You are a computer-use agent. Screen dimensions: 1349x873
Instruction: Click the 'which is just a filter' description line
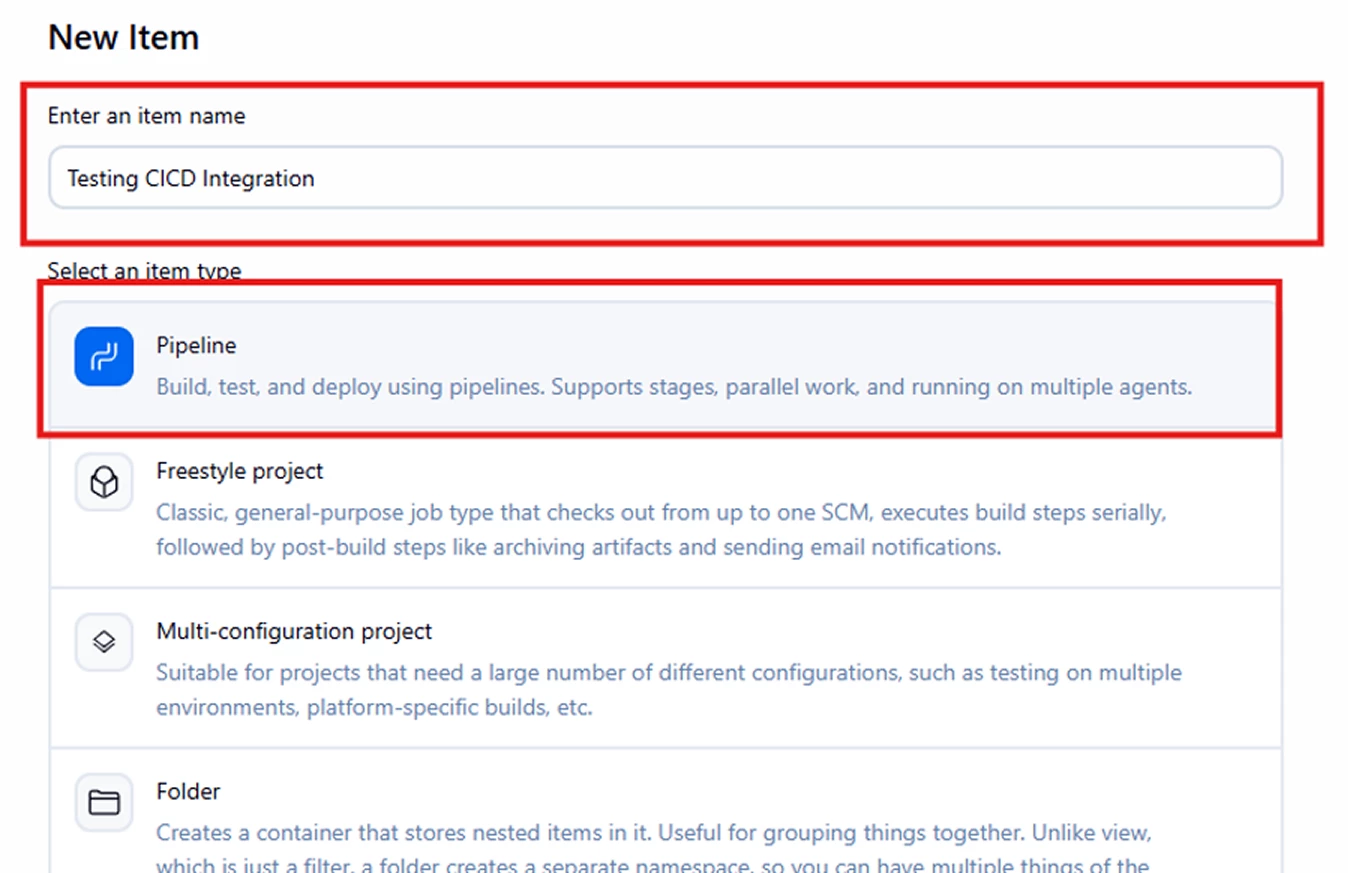(653, 866)
